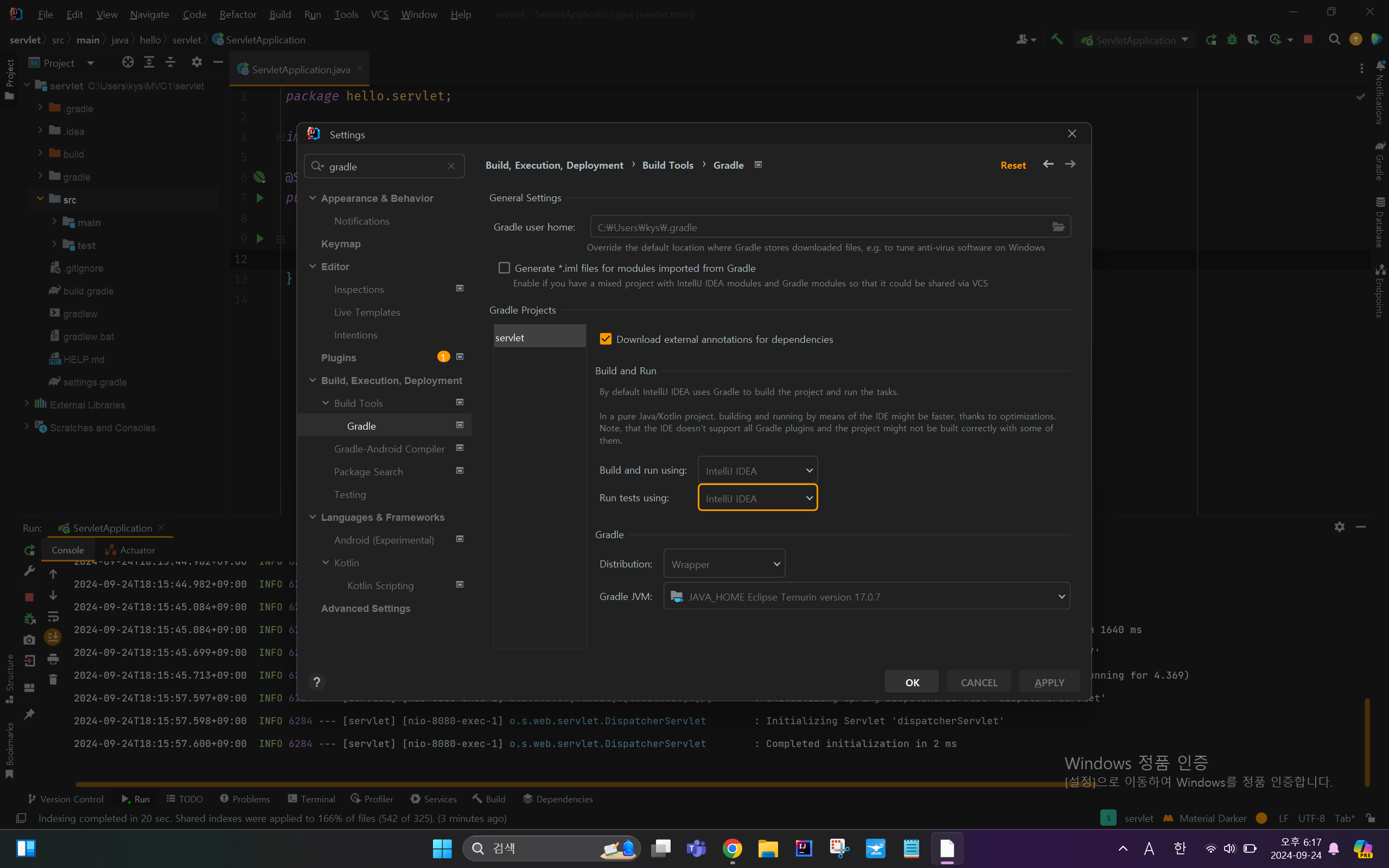Debug ServletApplication with bug icon
Screen dimensions: 1389x868
1232,40
